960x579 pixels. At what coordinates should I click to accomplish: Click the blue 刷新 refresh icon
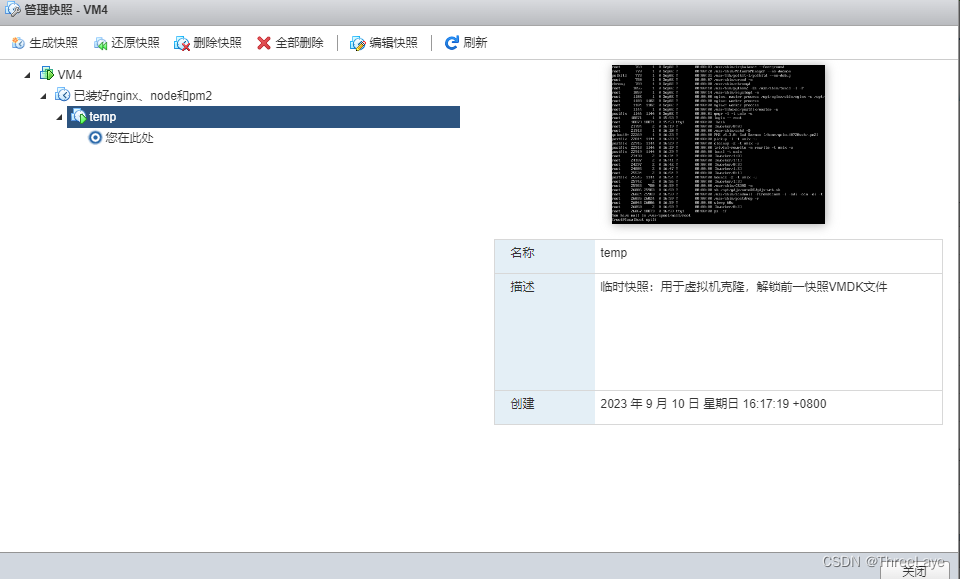(x=452, y=43)
